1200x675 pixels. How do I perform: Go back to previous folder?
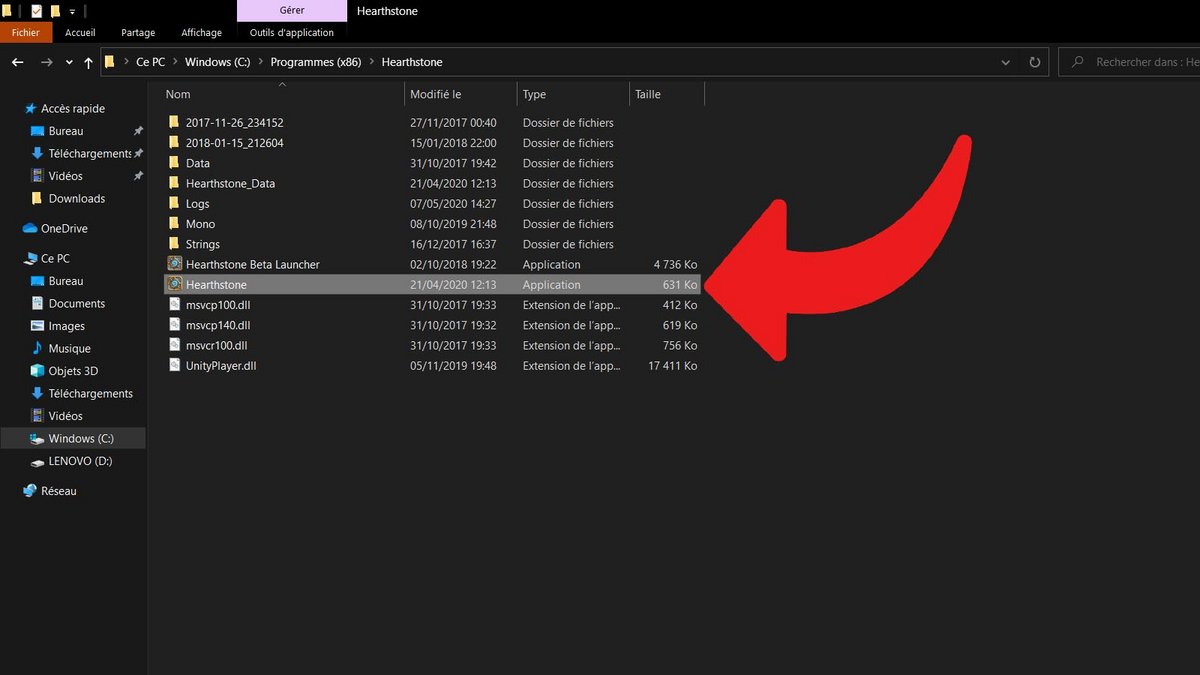pyautogui.click(x=17, y=62)
